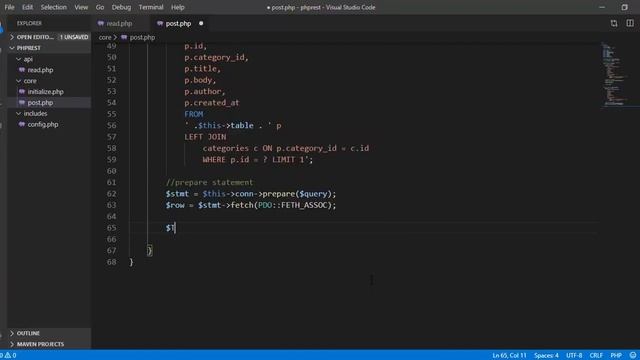Click 'PDO::FETH_ASSOC' on line 63
This screenshot has height=360, width=640.
(x=293, y=205)
